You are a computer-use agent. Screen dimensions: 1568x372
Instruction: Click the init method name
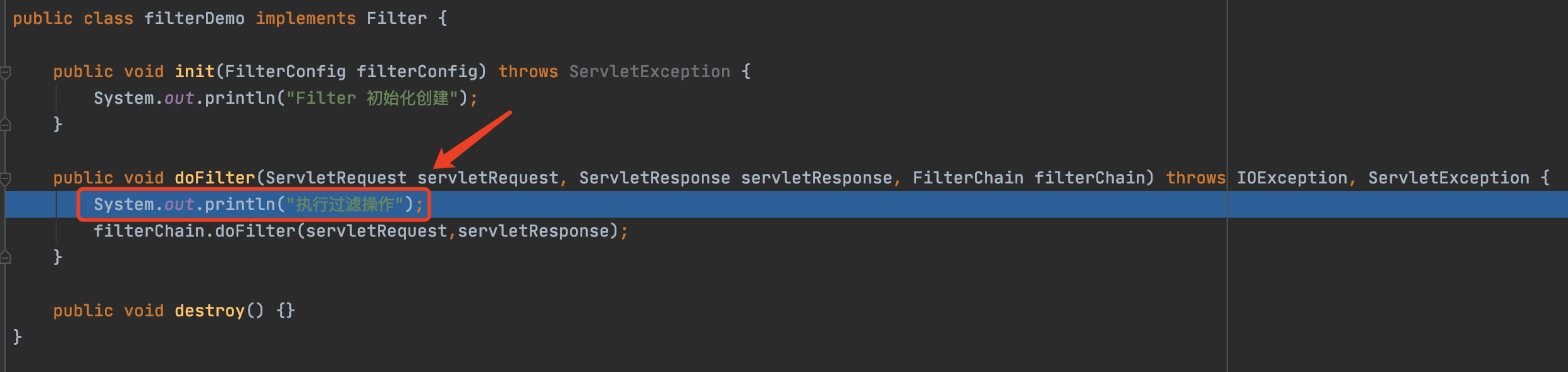(x=194, y=72)
